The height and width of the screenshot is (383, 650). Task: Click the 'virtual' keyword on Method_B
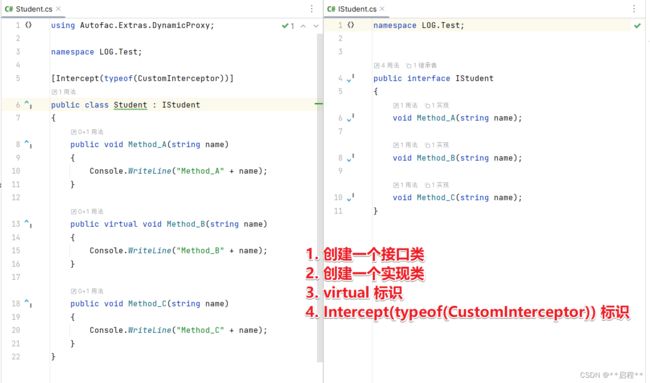tap(121, 224)
